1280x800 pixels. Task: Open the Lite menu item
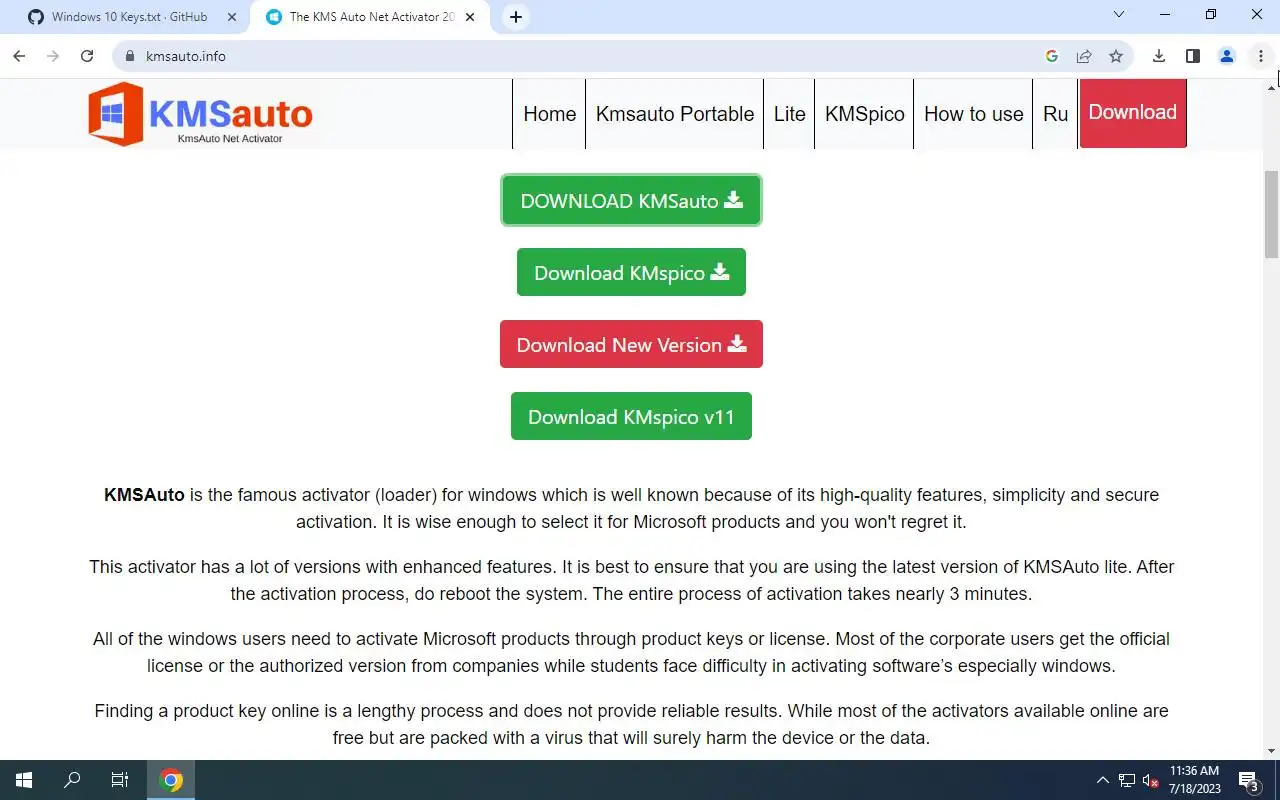[x=790, y=114]
